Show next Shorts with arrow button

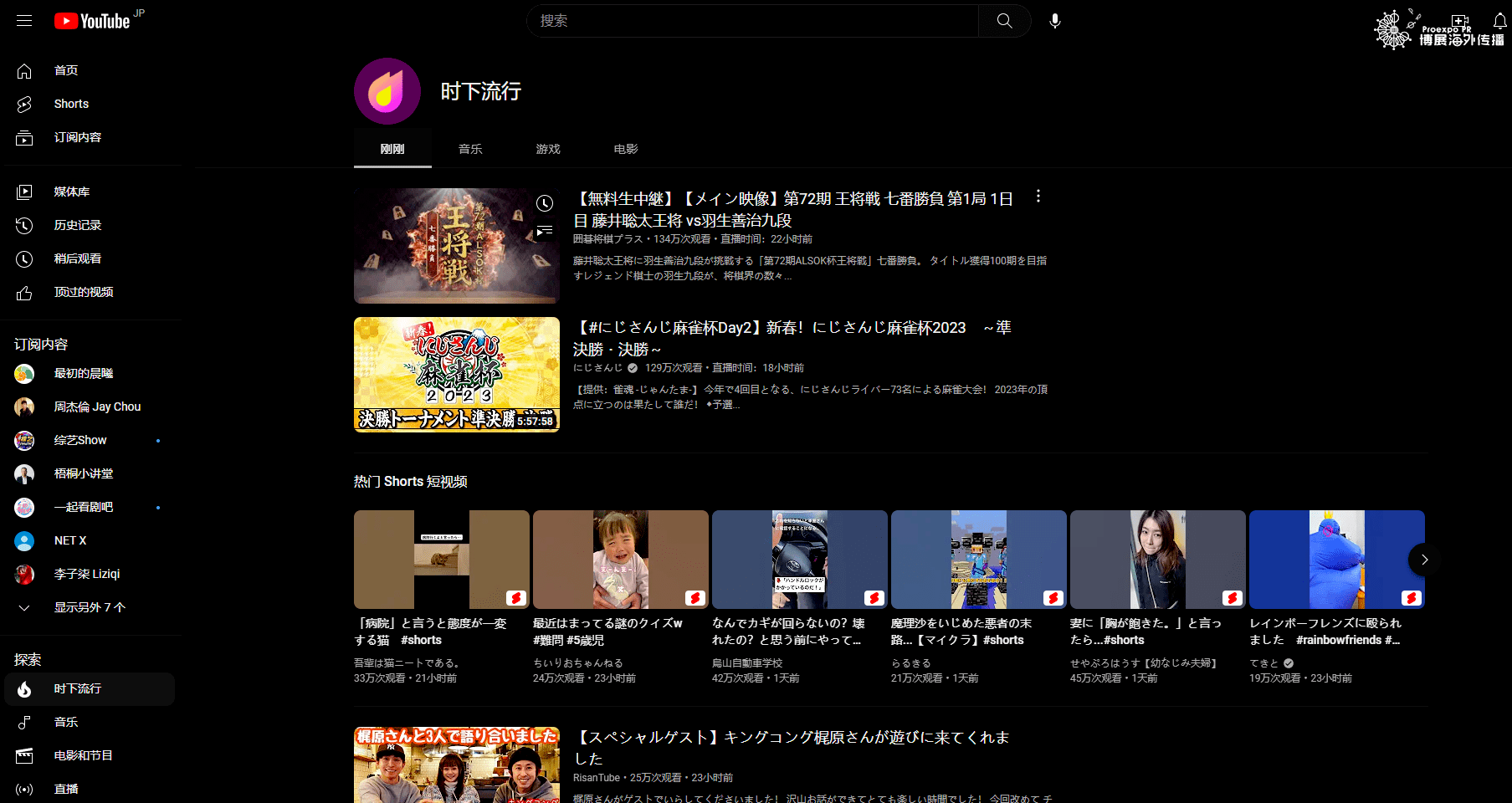[1424, 560]
